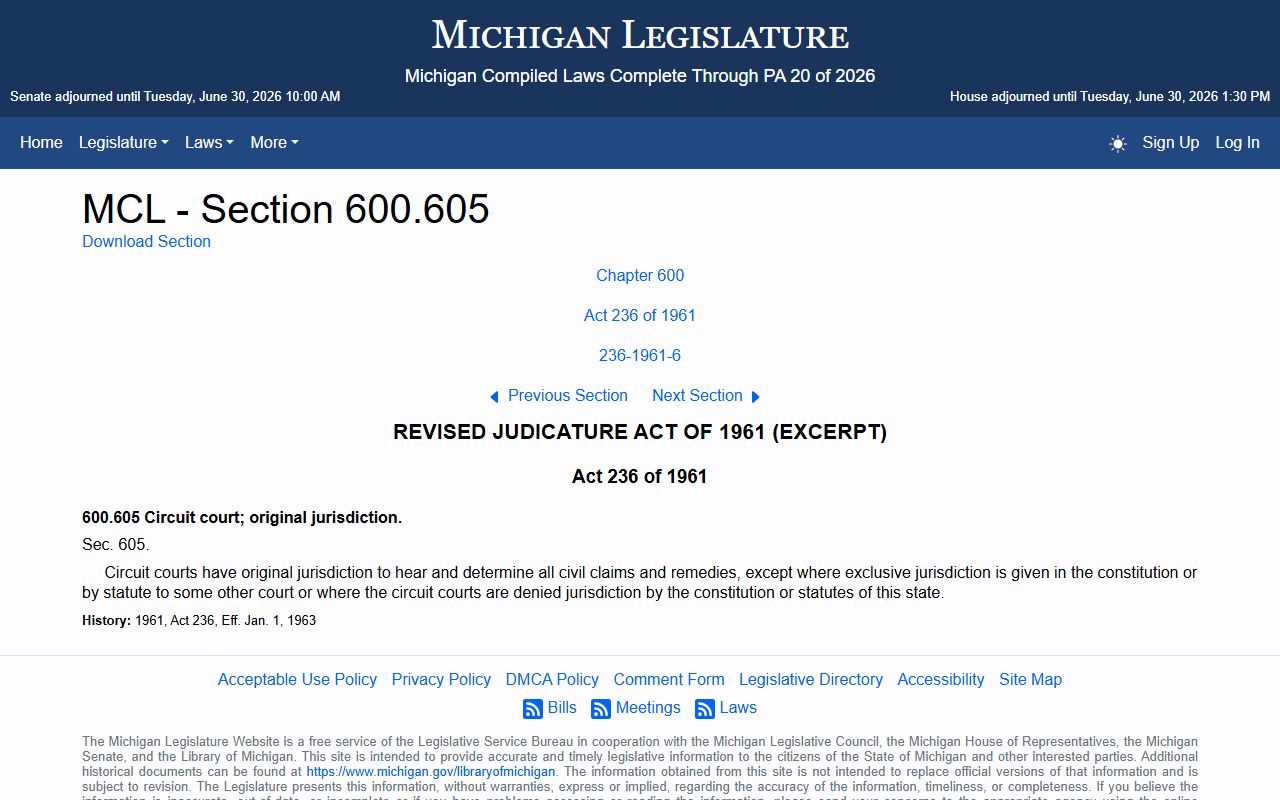Click the Bills feed text link

tap(562, 707)
